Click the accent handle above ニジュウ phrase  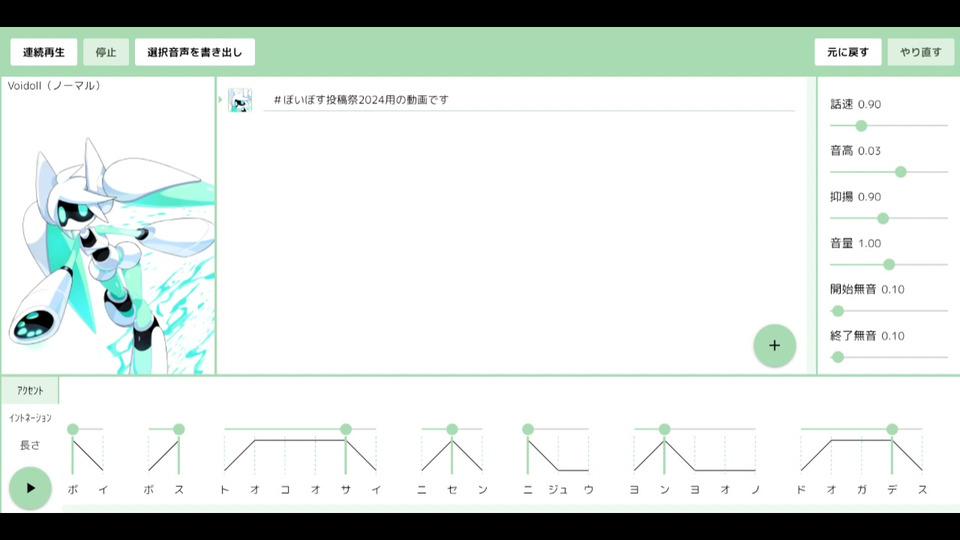point(528,429)
